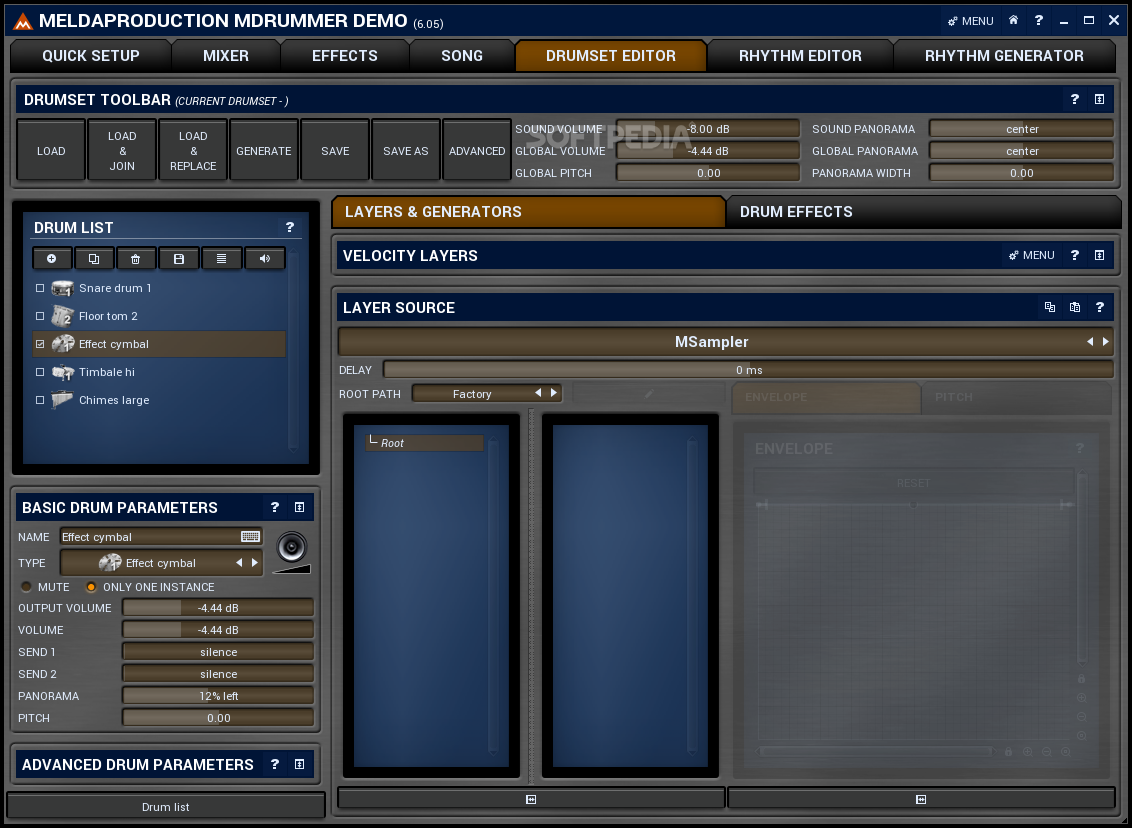Screen dimensions: 1132x828
Task: Add a new drum in Drum List
Action: click(51, 258)
